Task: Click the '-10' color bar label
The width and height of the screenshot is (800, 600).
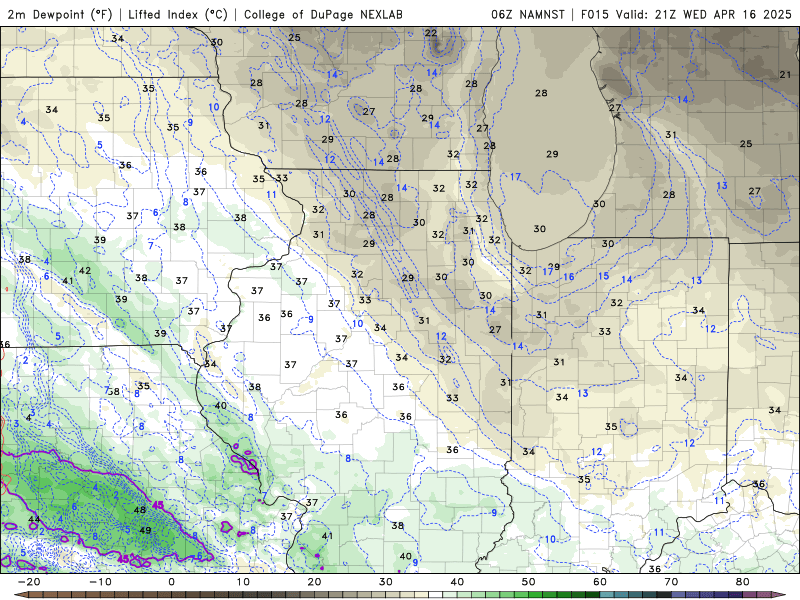Action: click(x=100, y=582)
